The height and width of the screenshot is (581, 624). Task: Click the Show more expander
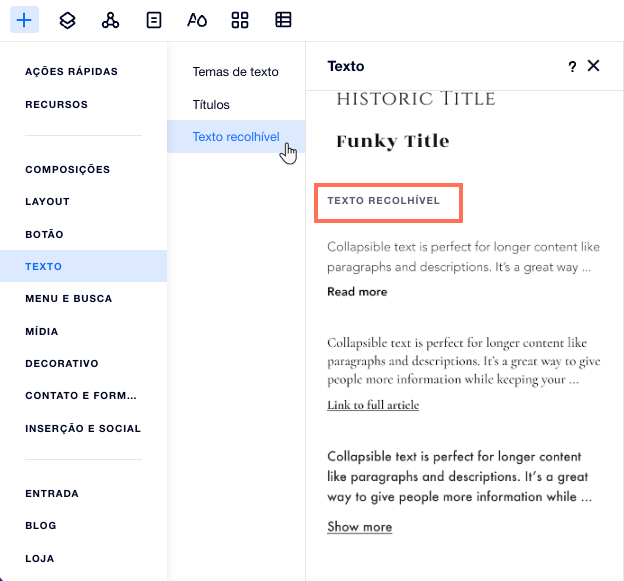click(x=359, y=527)
